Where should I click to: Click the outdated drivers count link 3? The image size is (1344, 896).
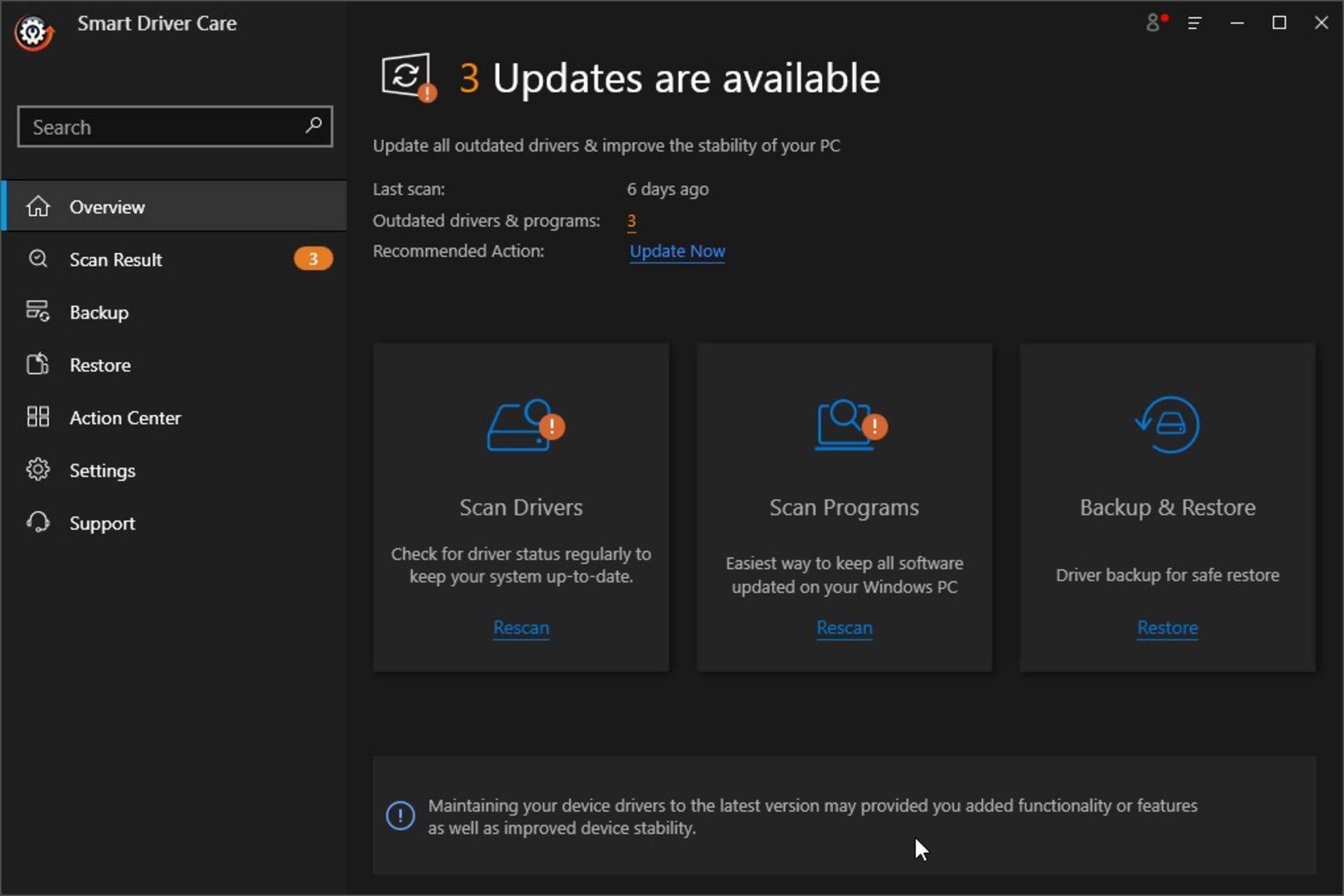point(632,220)
